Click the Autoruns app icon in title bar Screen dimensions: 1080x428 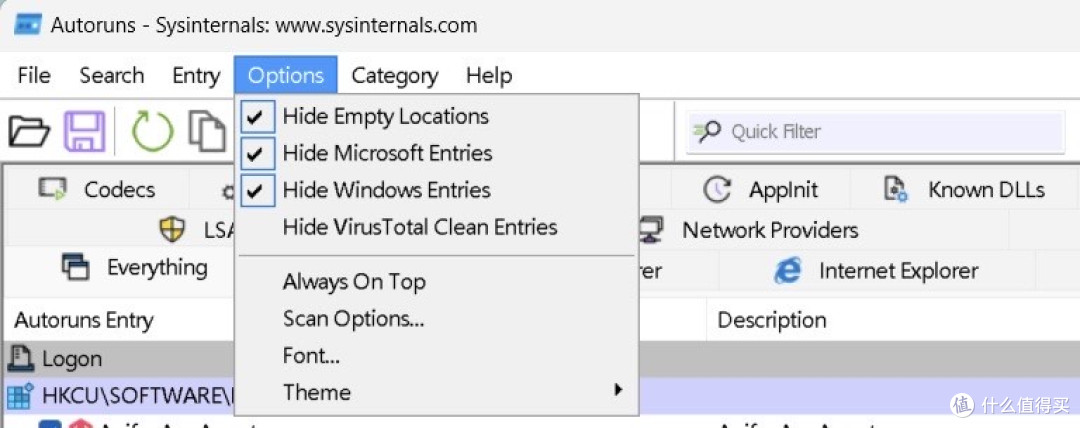[x=28, y=26]
